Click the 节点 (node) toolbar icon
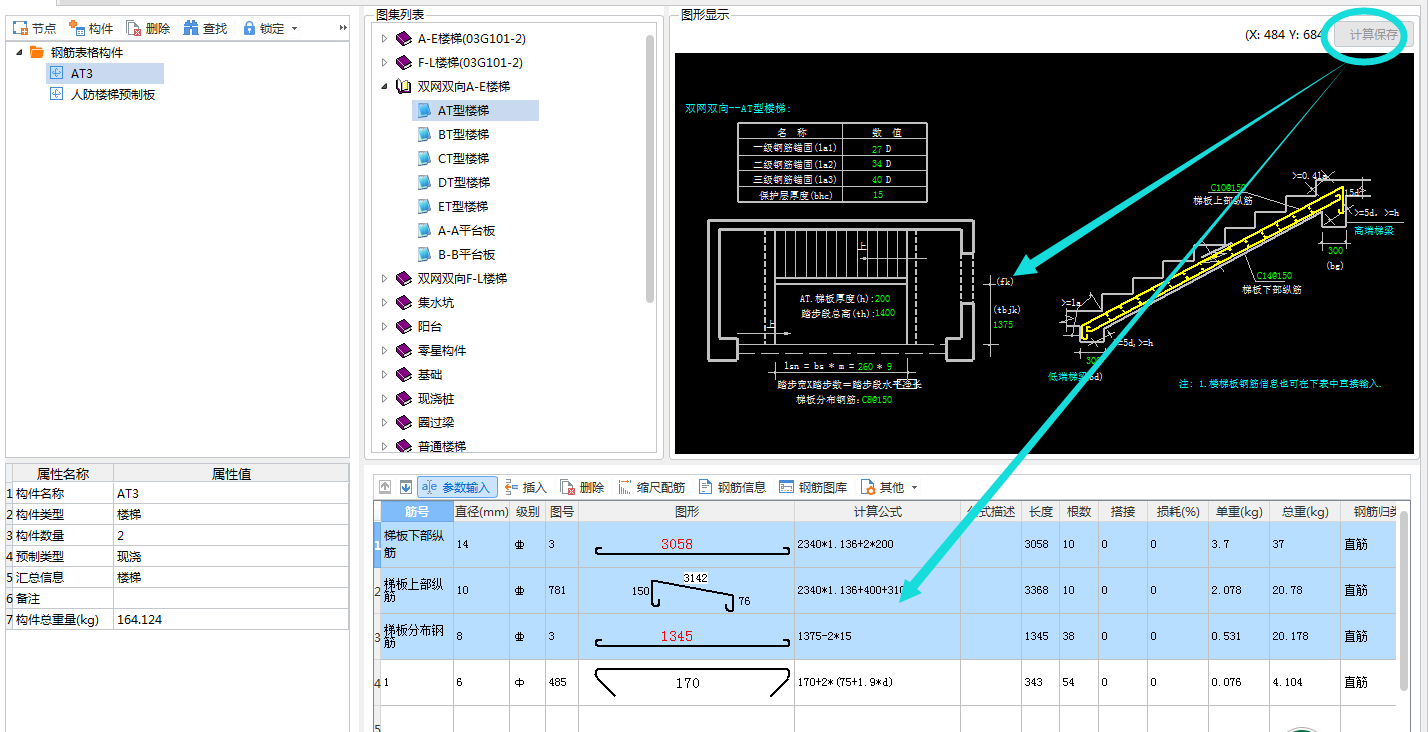The width and height of the screenshot is (1428, 732). [x=19, y=29]
